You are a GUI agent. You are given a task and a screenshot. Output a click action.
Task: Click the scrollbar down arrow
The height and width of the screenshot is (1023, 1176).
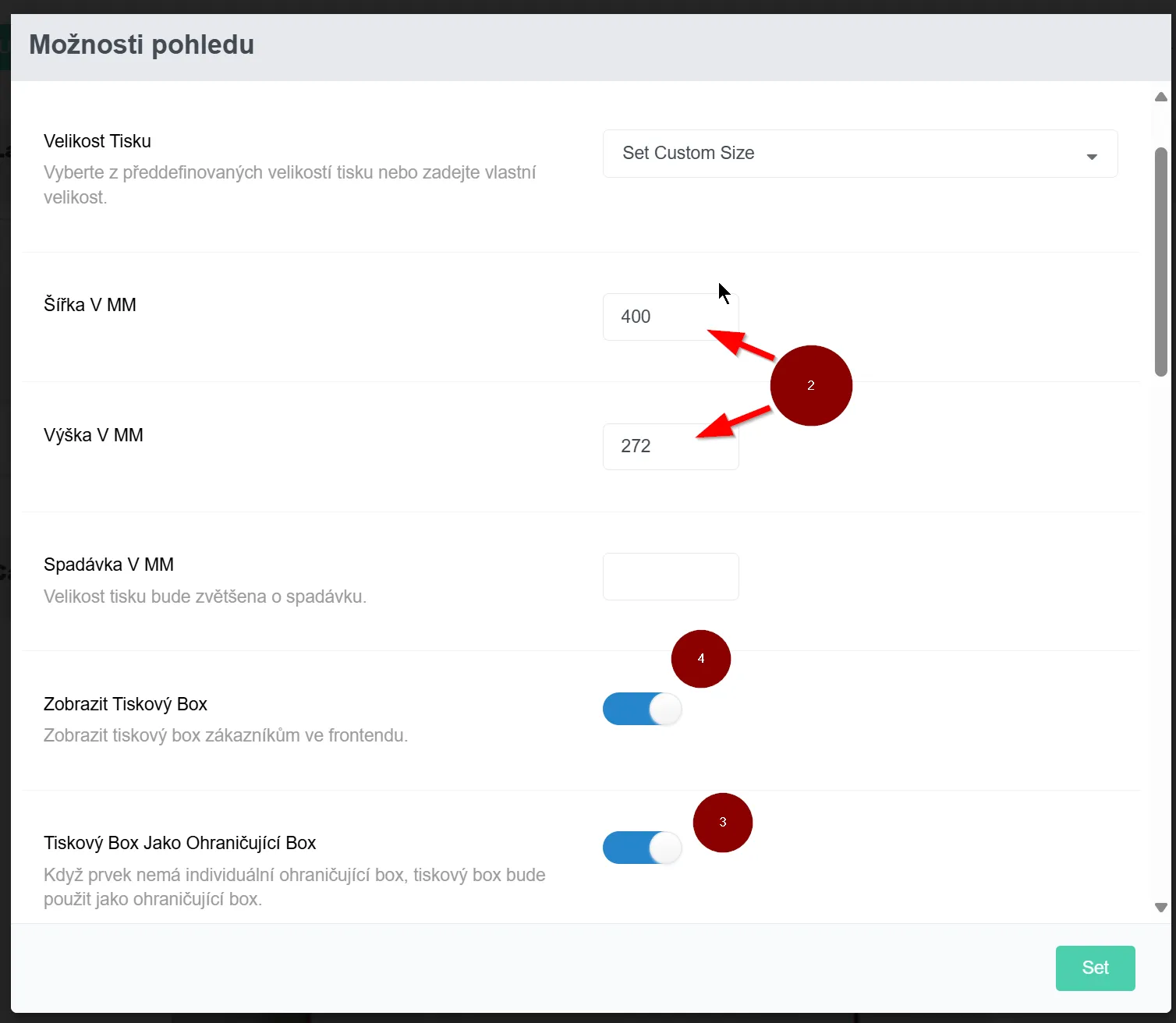(1161, 908)
